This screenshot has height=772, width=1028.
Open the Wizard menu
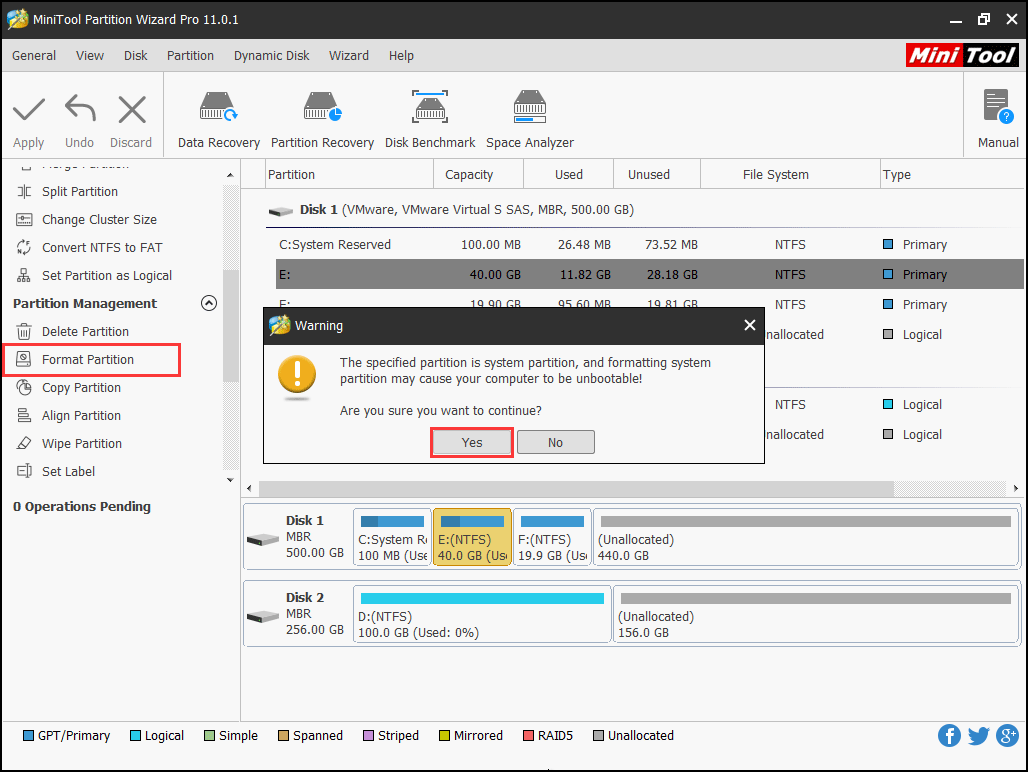pos(348,56)
